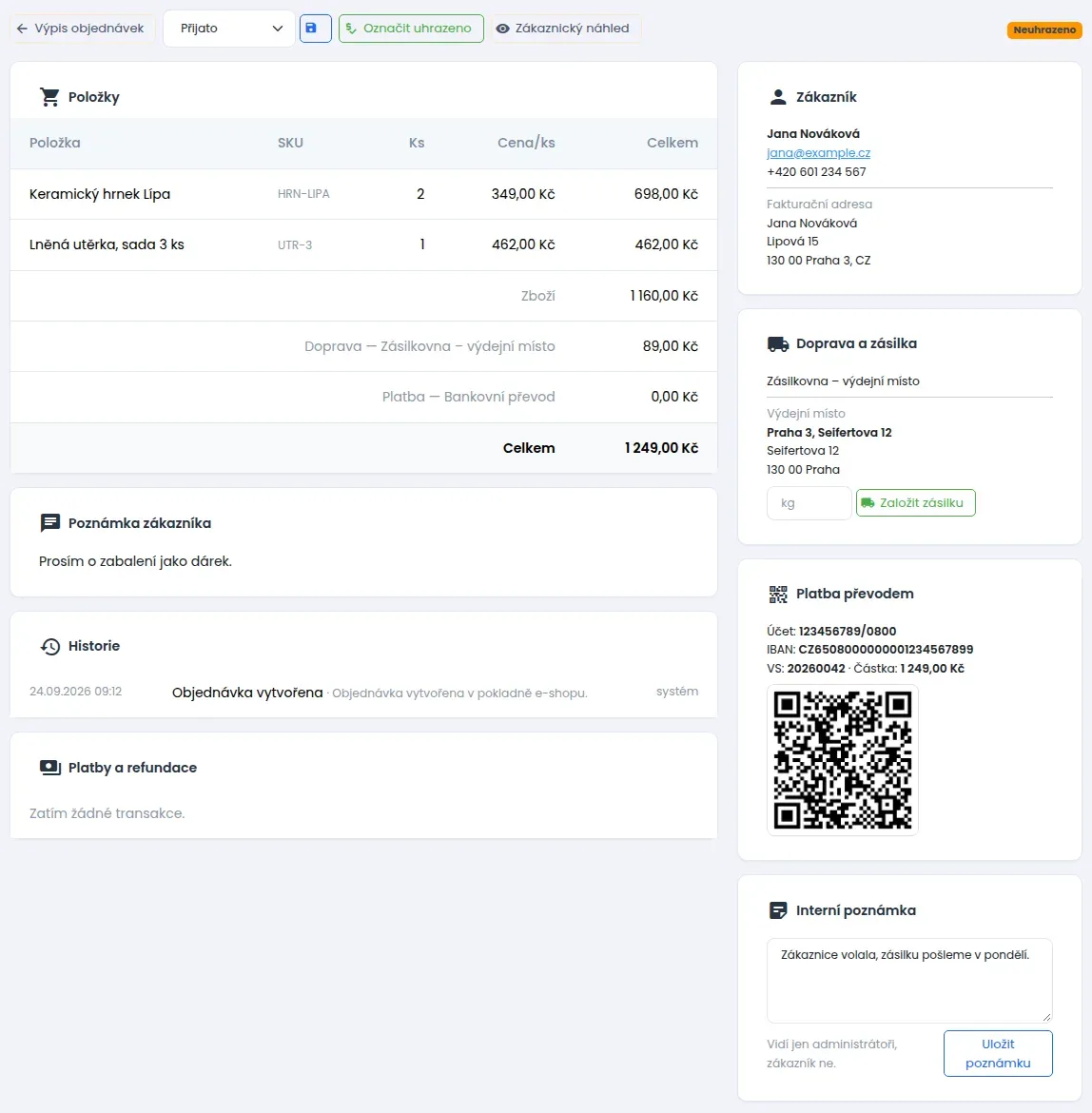Image resolution: width=1092 pixels, height=1113 pixels.
Task: Select the Keramický hrnek Lípa item name
Action: point(100,194)
